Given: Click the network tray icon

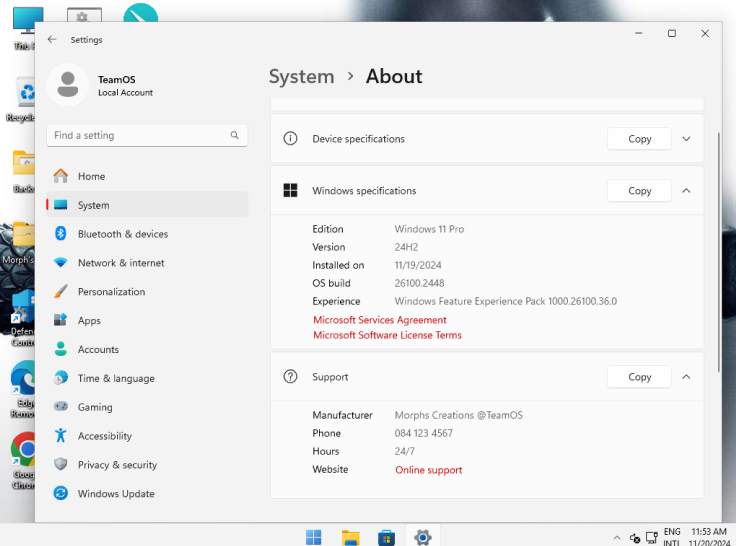Looking at the screenshot, I should point(652,538).
